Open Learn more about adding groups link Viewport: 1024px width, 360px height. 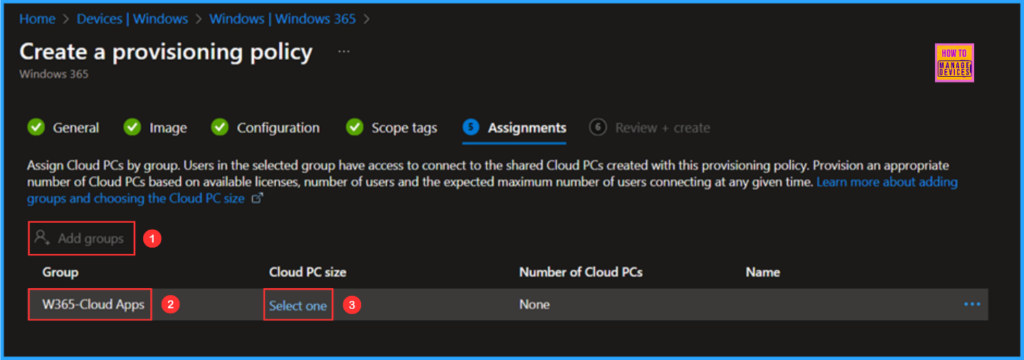pos(887,182)
